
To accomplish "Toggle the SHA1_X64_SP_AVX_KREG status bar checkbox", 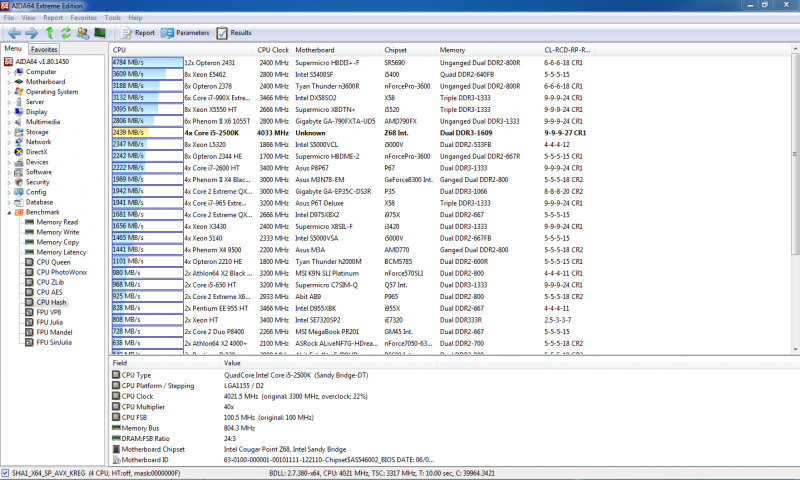I will tap(5, 473).
